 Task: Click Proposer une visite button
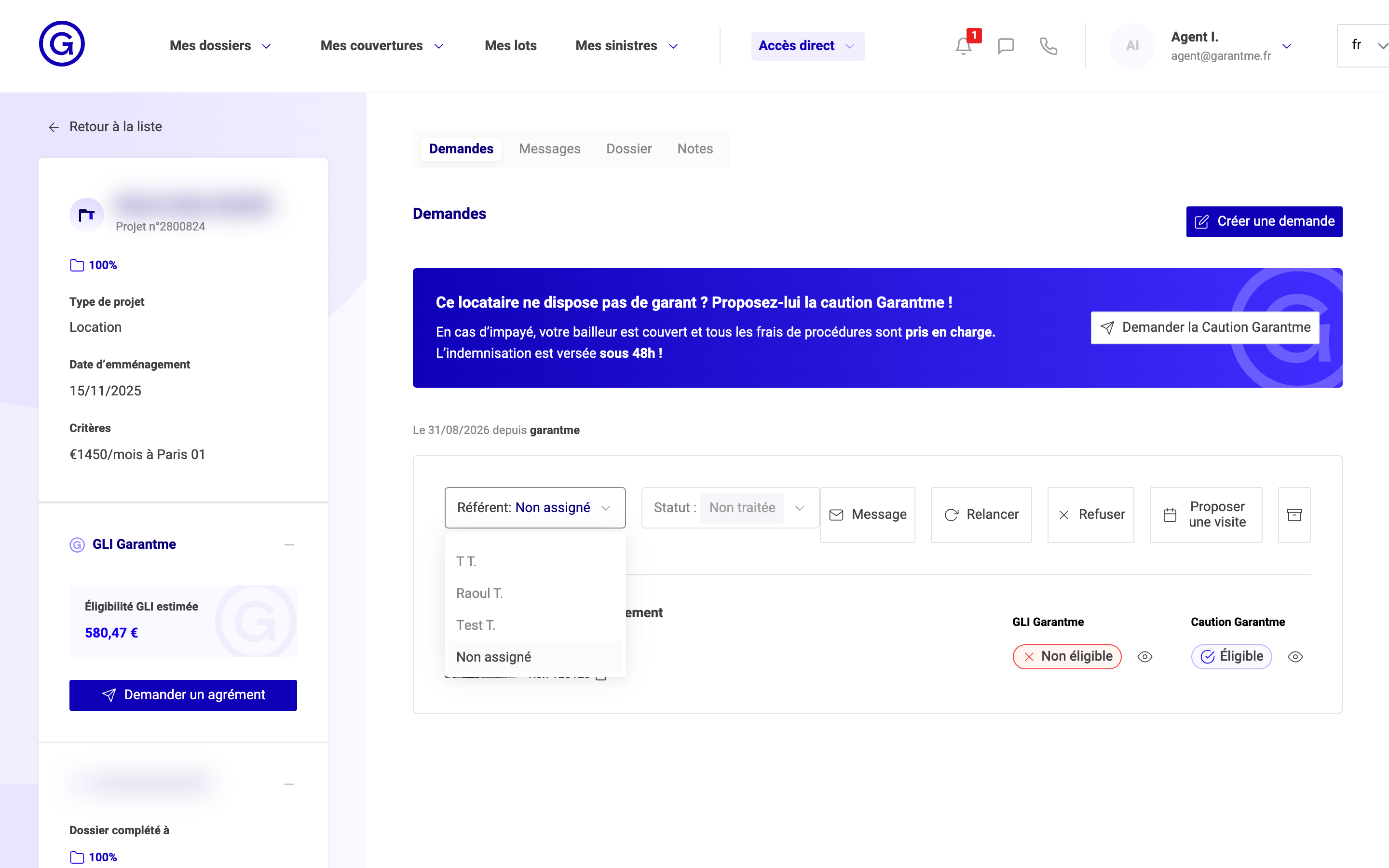(1206, 515)
